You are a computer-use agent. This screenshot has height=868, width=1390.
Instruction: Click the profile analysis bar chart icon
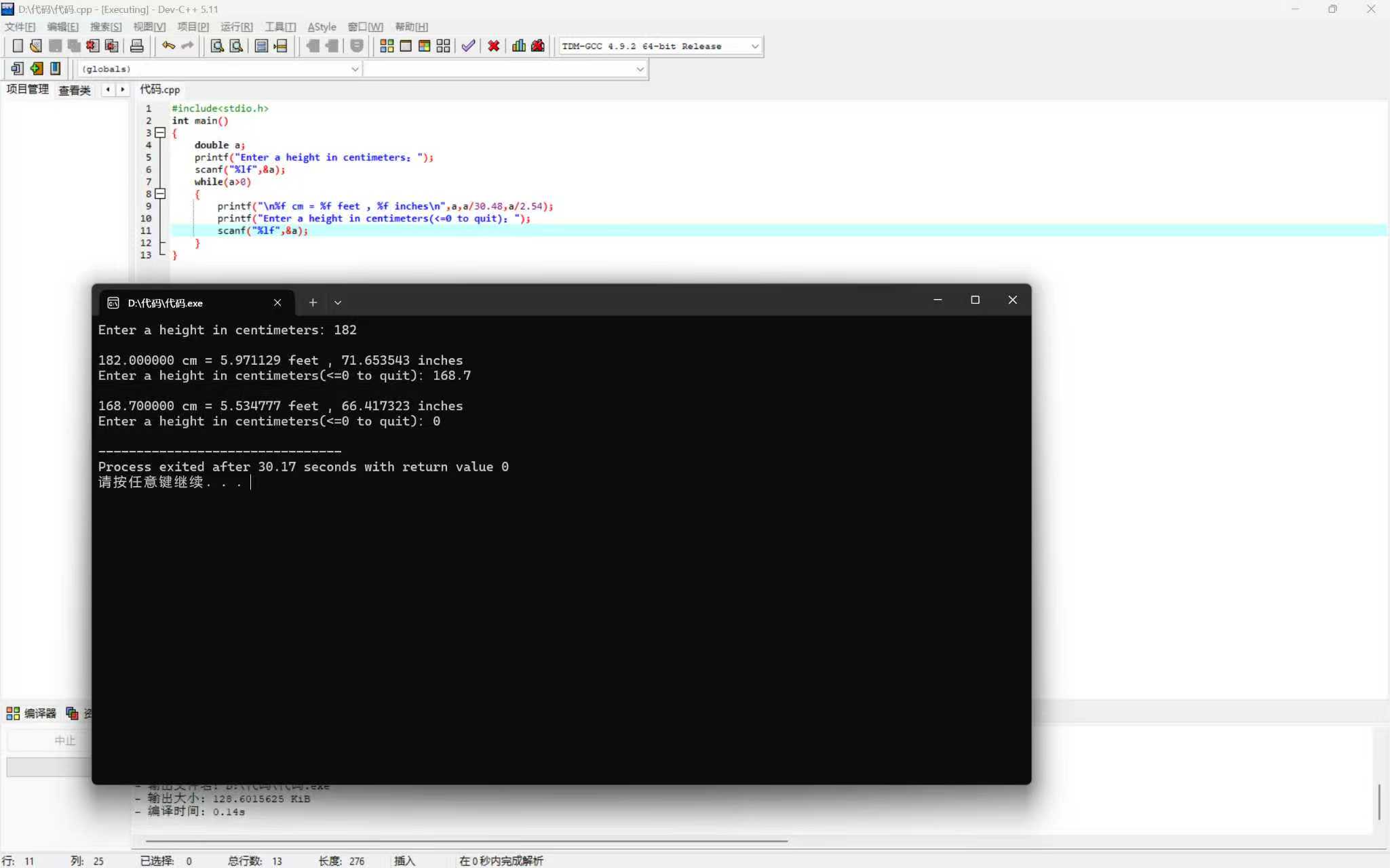[x=519, y=45]
